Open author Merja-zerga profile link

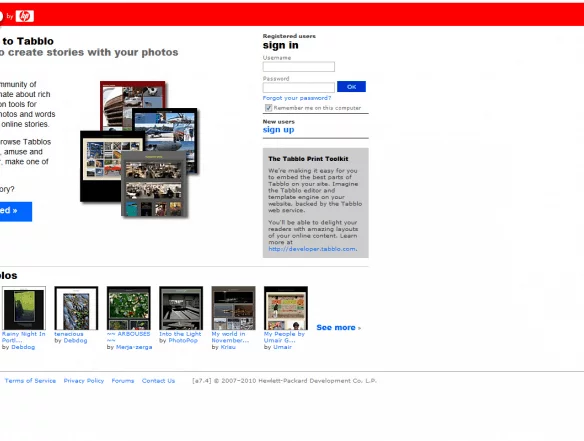[134, 347]
